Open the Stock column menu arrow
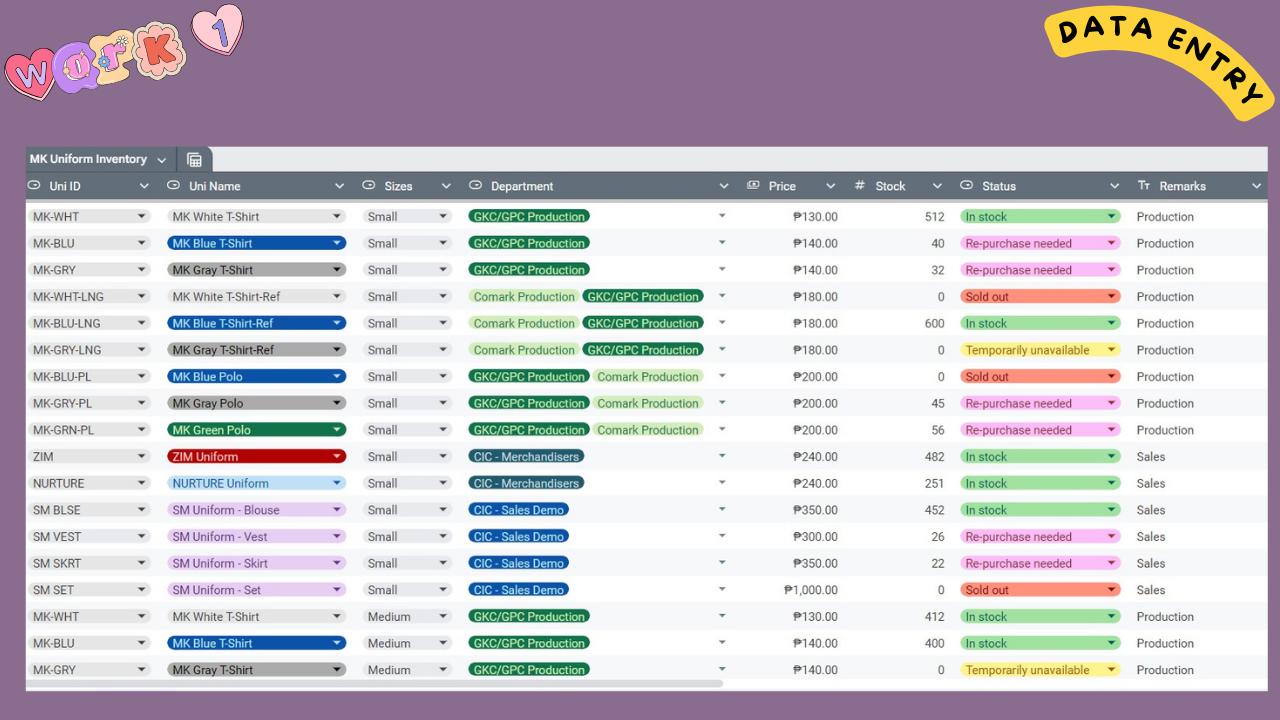Screen dimensions: 1280x720 [937, 186]
